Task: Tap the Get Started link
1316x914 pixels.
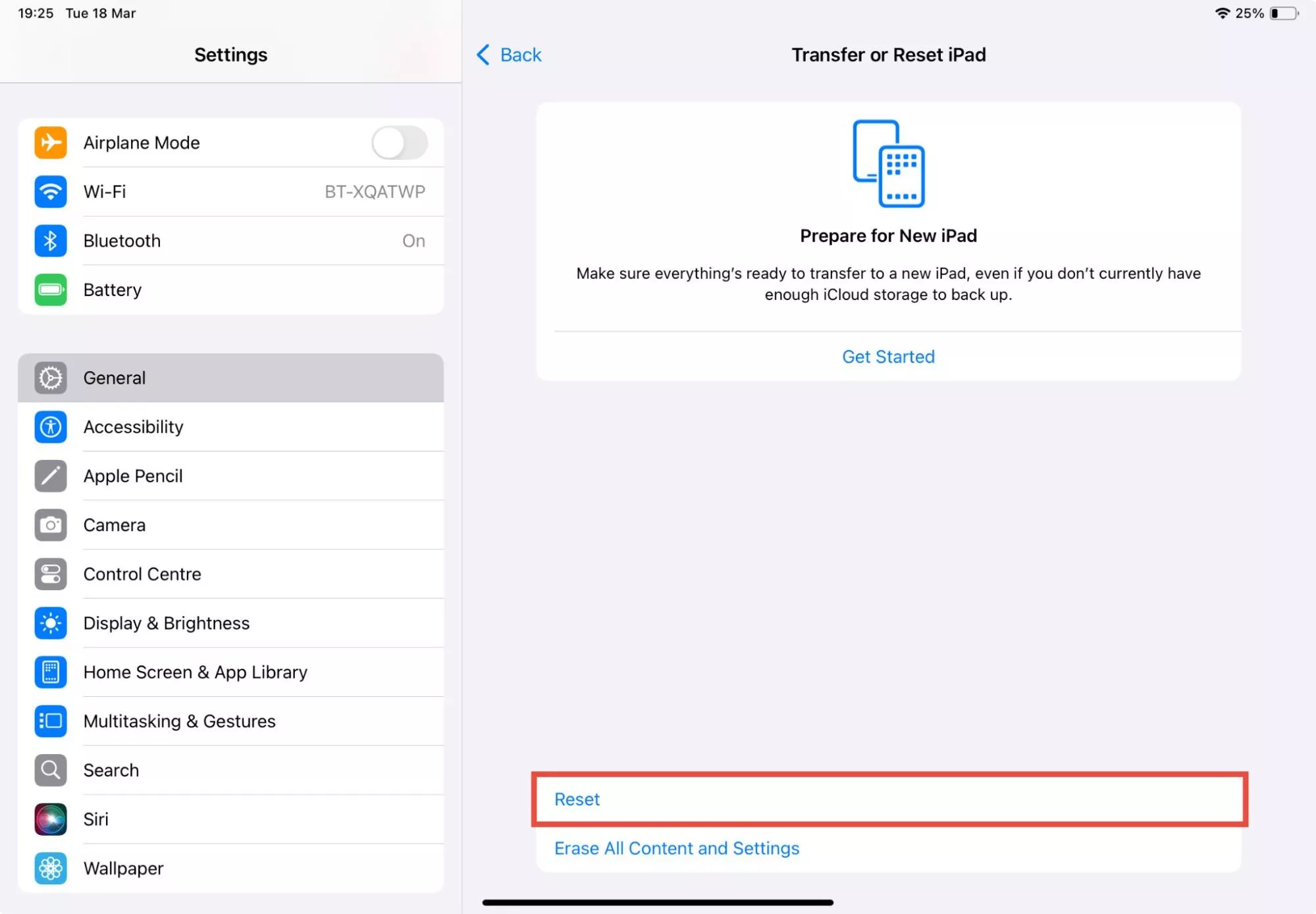Action: 888,357
